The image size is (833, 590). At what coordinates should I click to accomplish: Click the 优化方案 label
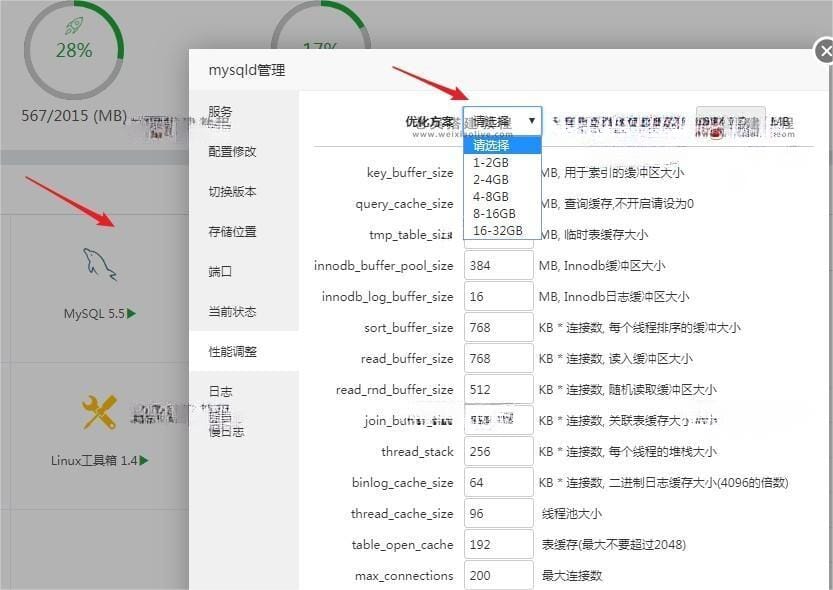tap(430, 122)
